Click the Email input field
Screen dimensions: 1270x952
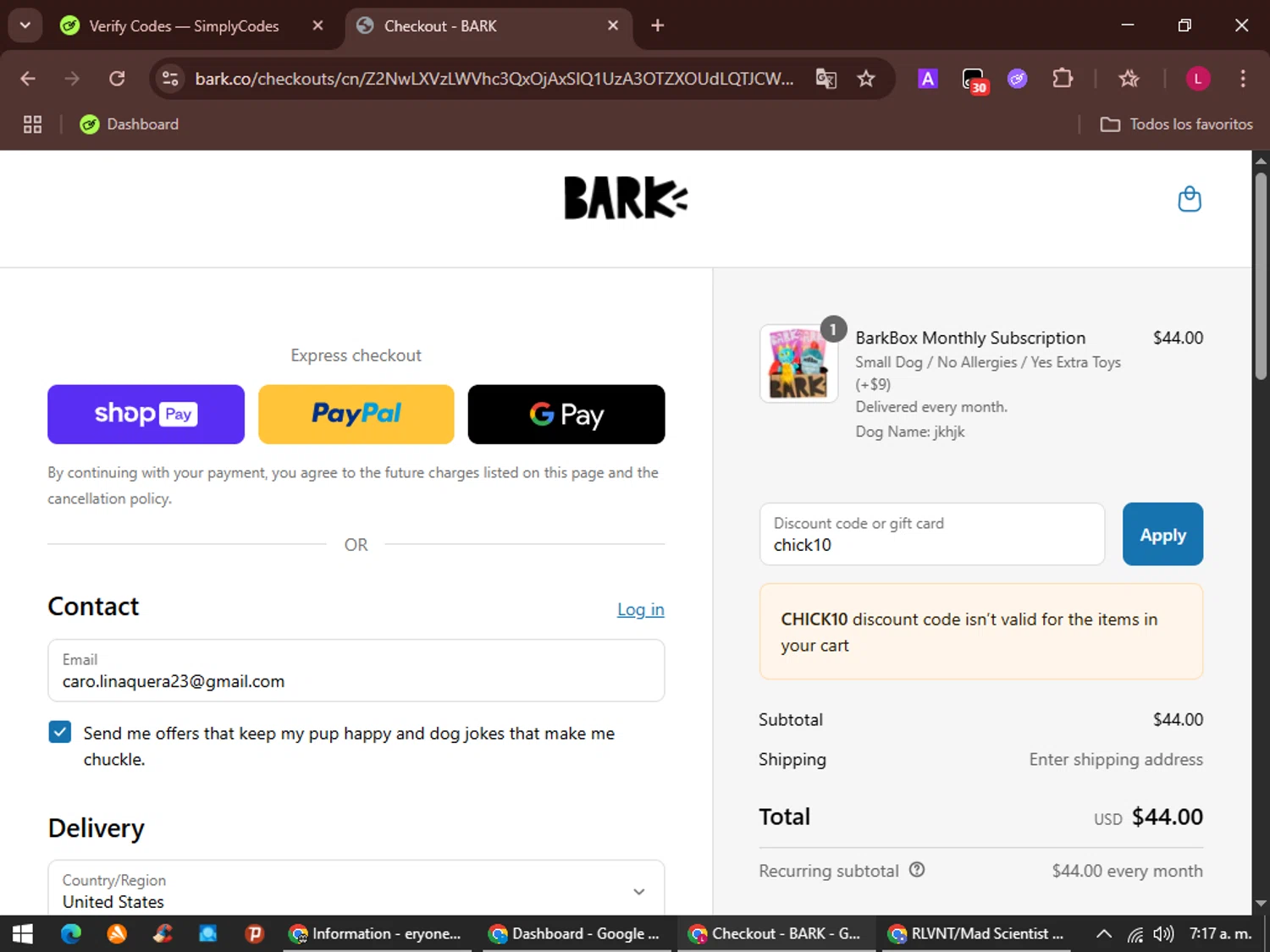click(356, 670)
